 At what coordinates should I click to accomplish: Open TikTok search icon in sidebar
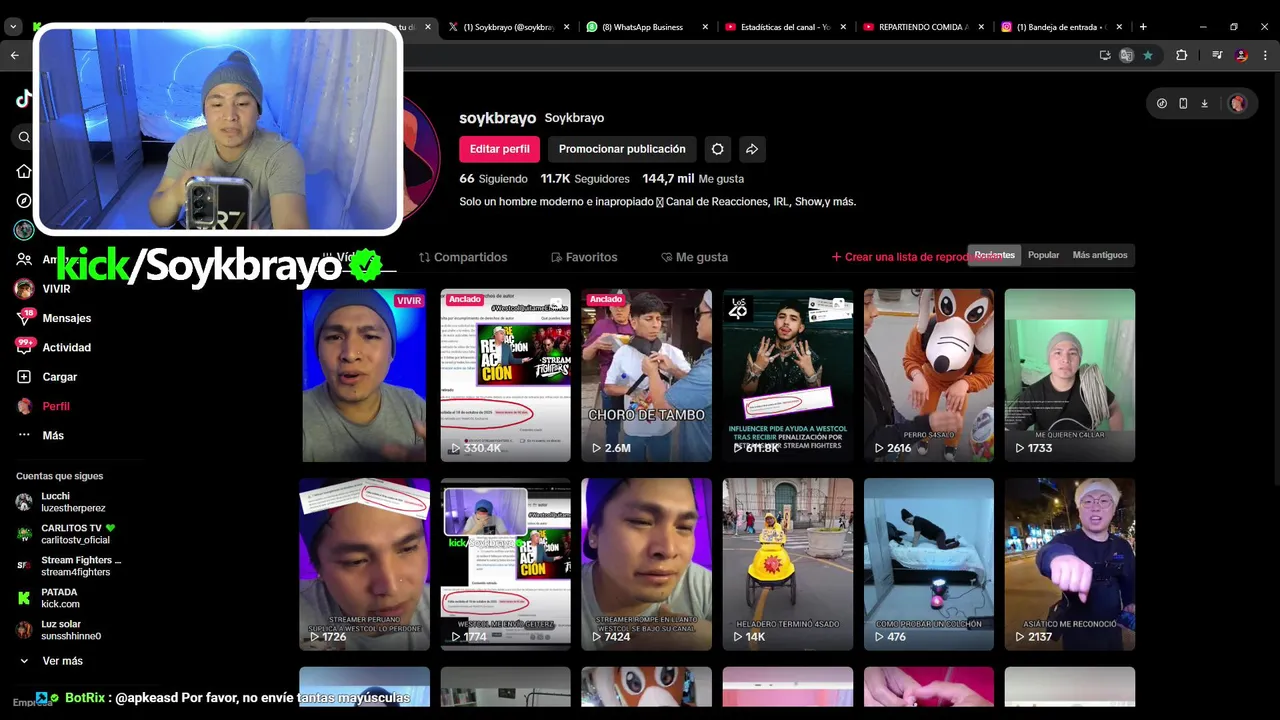point(24,137)
